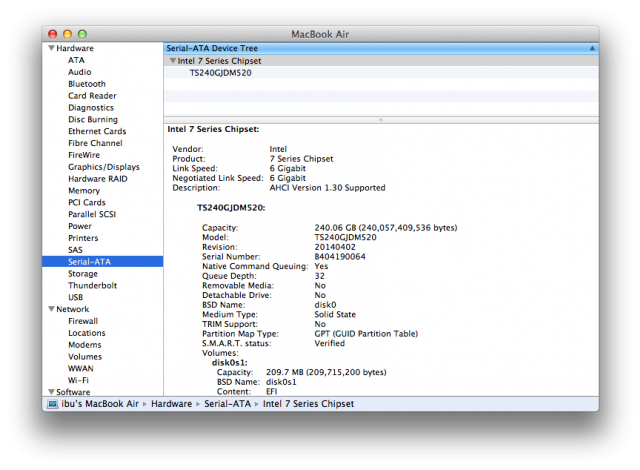Open Bluetooth hardware info

point(87,84)
